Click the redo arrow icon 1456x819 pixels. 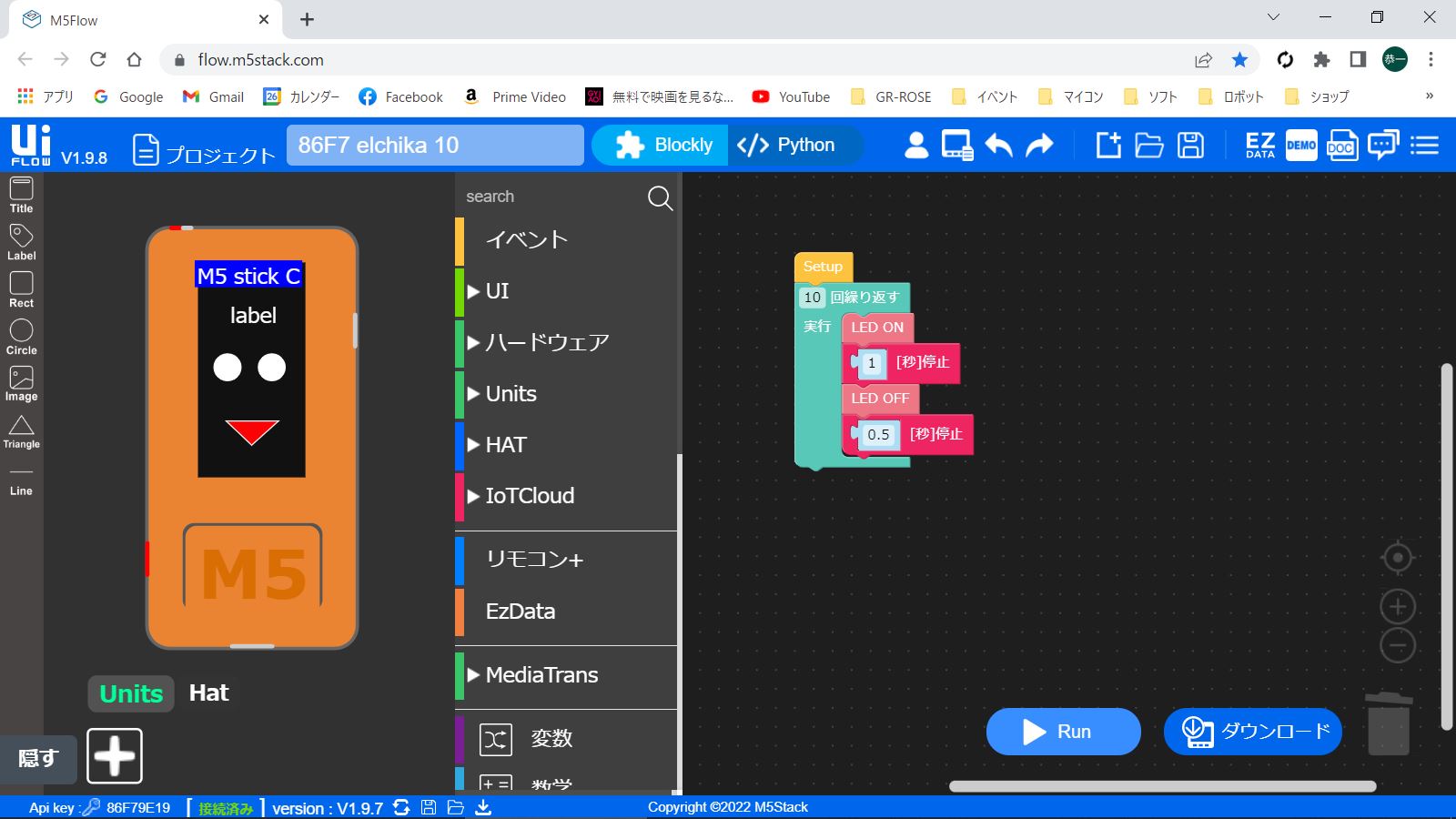tap(1039, 146)
